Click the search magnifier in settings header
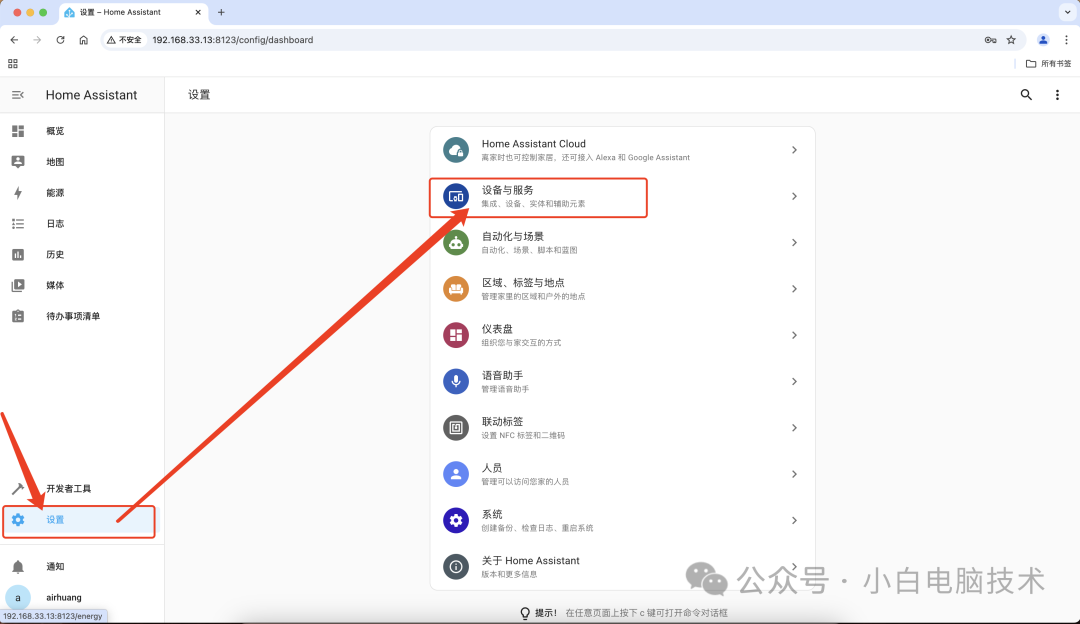Image resolution: width=1080 pixels, height=624 pixels. [x=1026, y=95]
